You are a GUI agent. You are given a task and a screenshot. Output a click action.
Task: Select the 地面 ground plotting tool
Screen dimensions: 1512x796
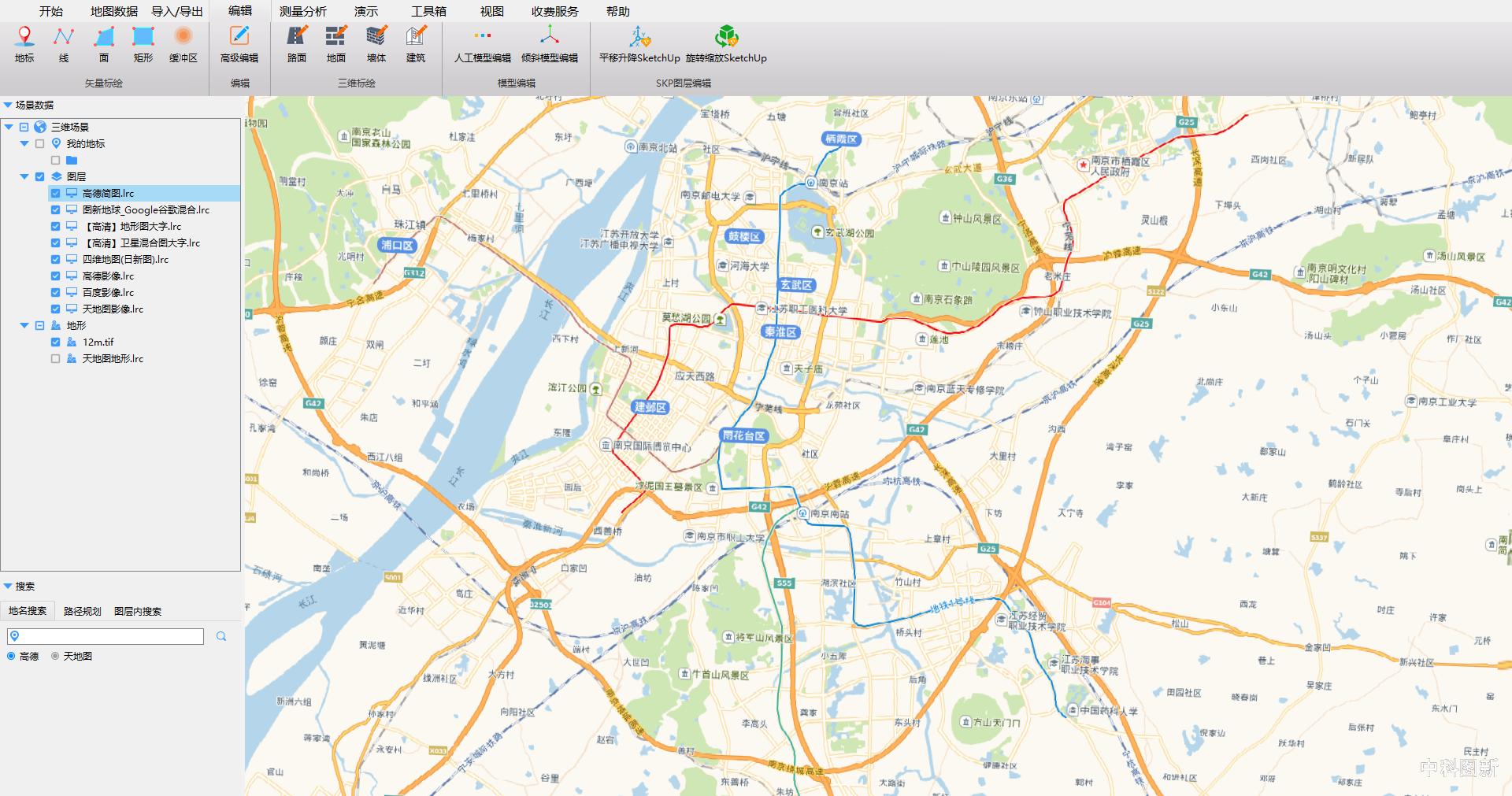pos(336,44)
